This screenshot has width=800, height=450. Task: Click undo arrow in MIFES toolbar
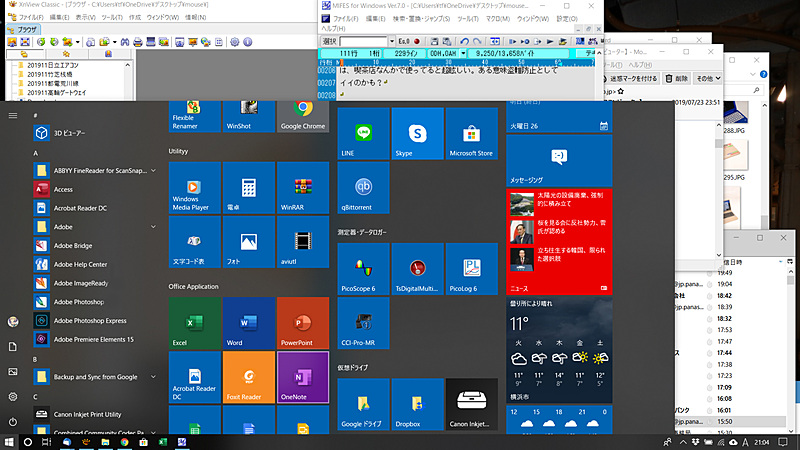pyautogui.click(x=464, y=41)
